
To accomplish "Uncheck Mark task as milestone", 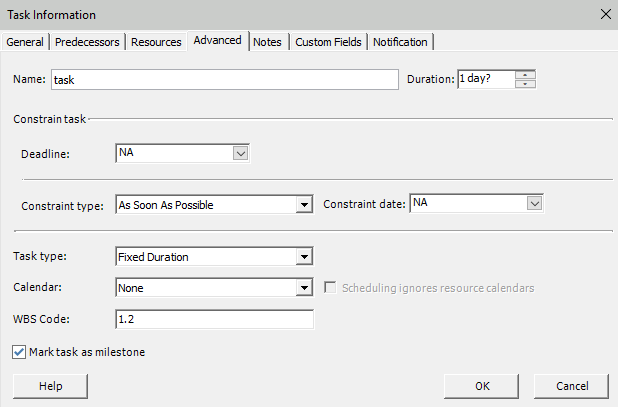I will tap(20, 352).
